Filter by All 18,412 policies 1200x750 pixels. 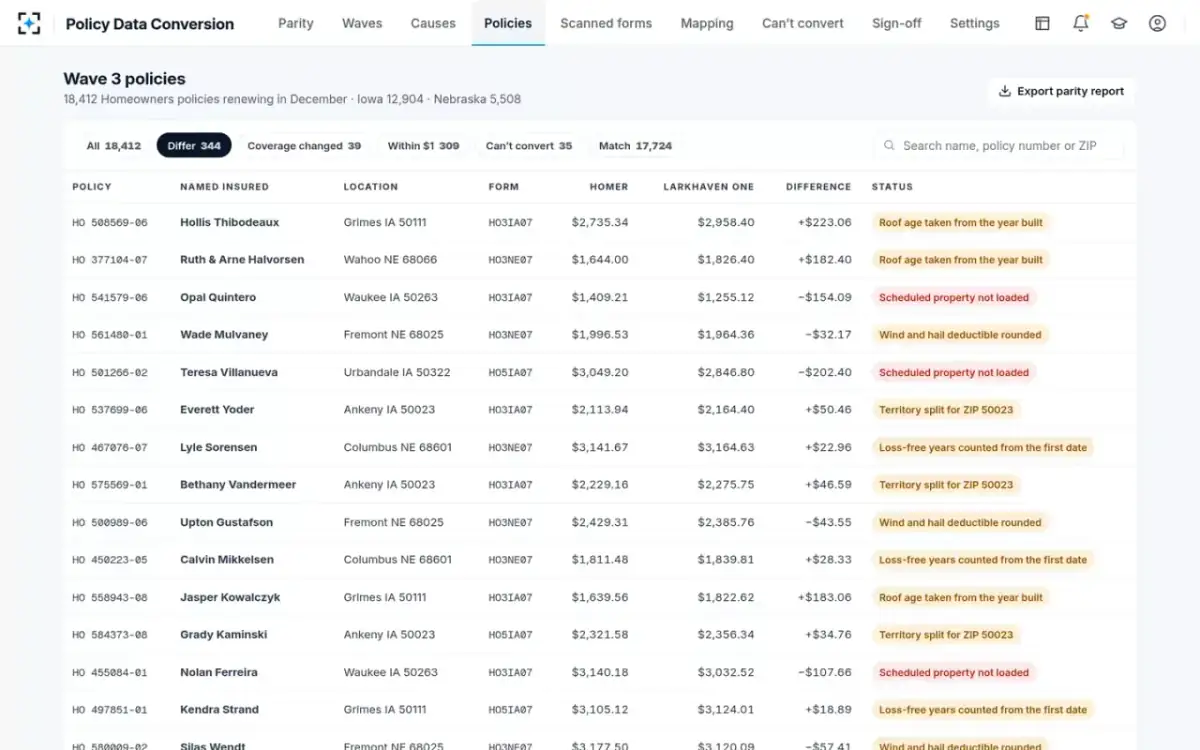click(114, 146)
